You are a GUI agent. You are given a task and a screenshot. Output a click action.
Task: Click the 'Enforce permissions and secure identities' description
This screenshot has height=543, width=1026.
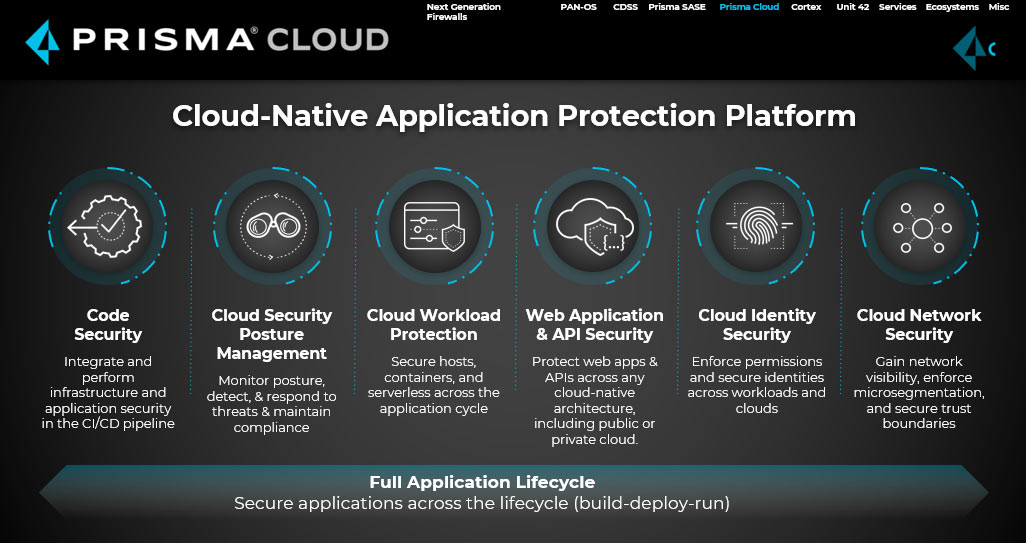coord(756,385)
